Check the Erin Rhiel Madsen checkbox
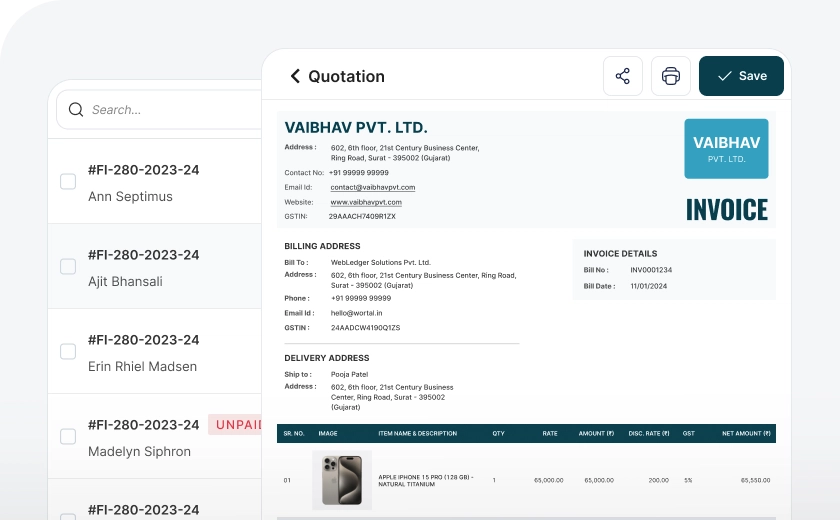 [x=68, y=352]
